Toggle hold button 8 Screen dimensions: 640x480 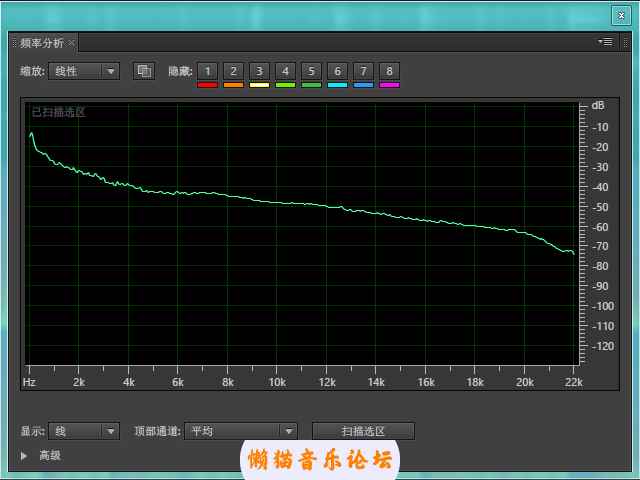[x=389, y=71]
